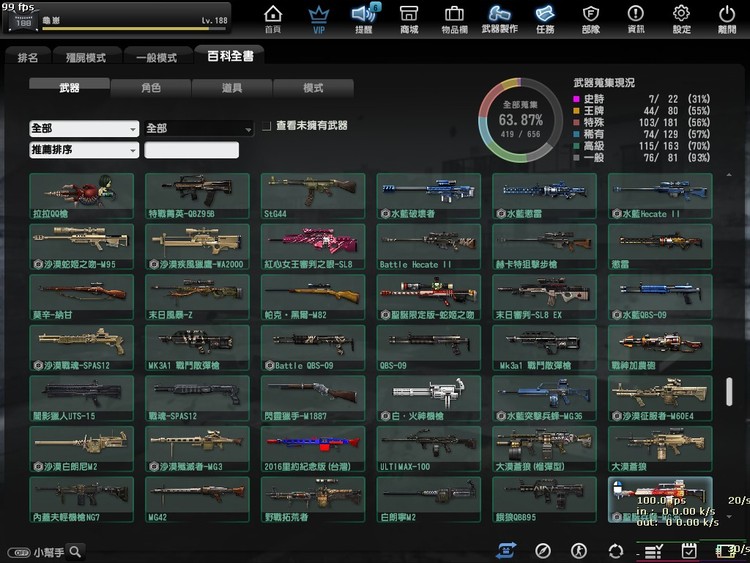Open the 提醒 notifications speaker icon
Screen dimensions: 750x563
pyautogui.click(x=364, y=19)
